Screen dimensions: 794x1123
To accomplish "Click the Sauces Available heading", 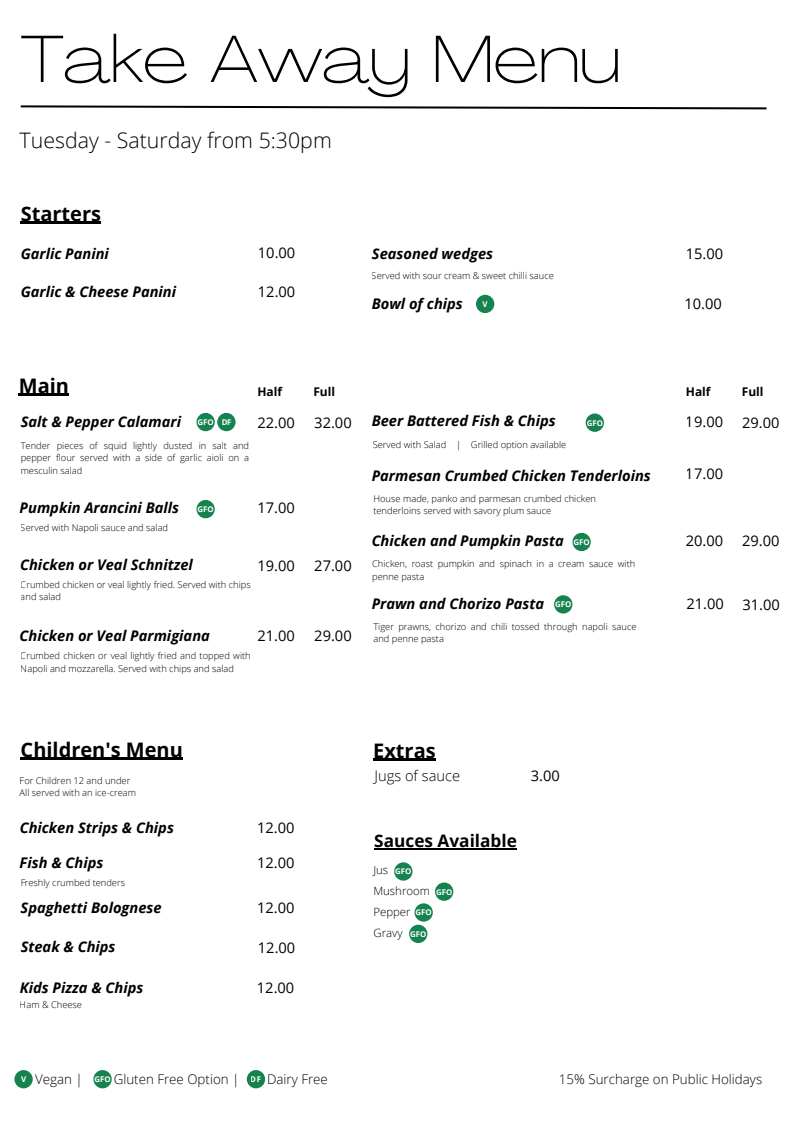I will pos(445,841).
